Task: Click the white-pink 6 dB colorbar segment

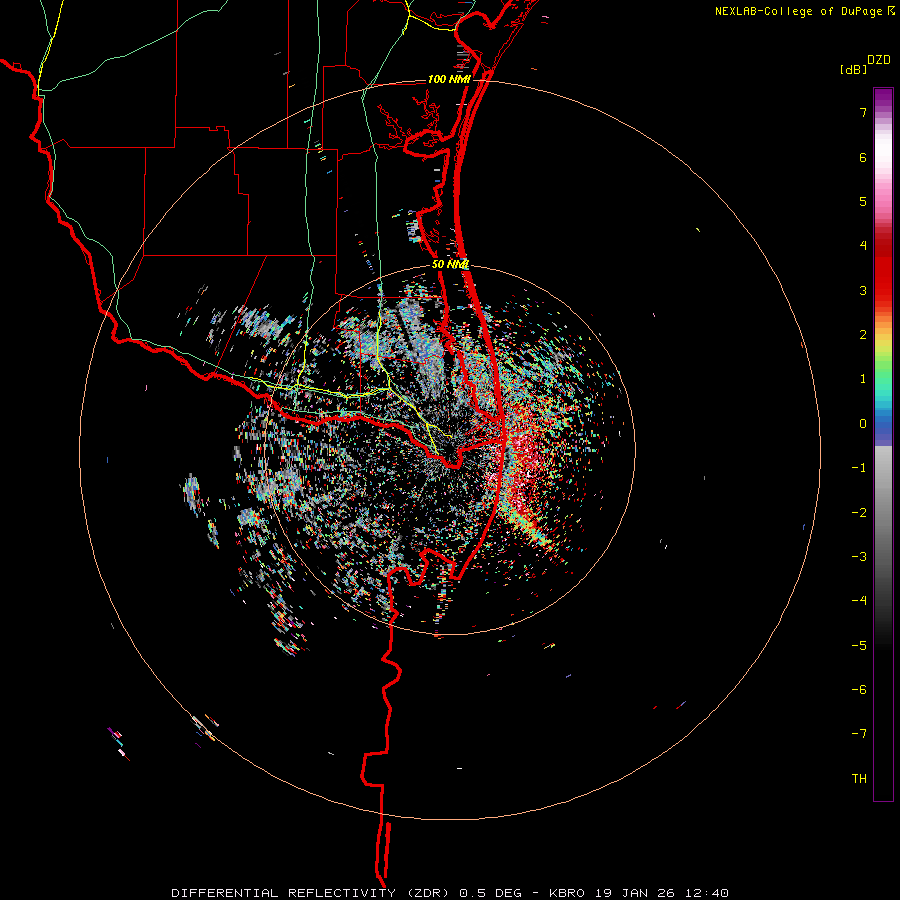Action: (883, 157)
